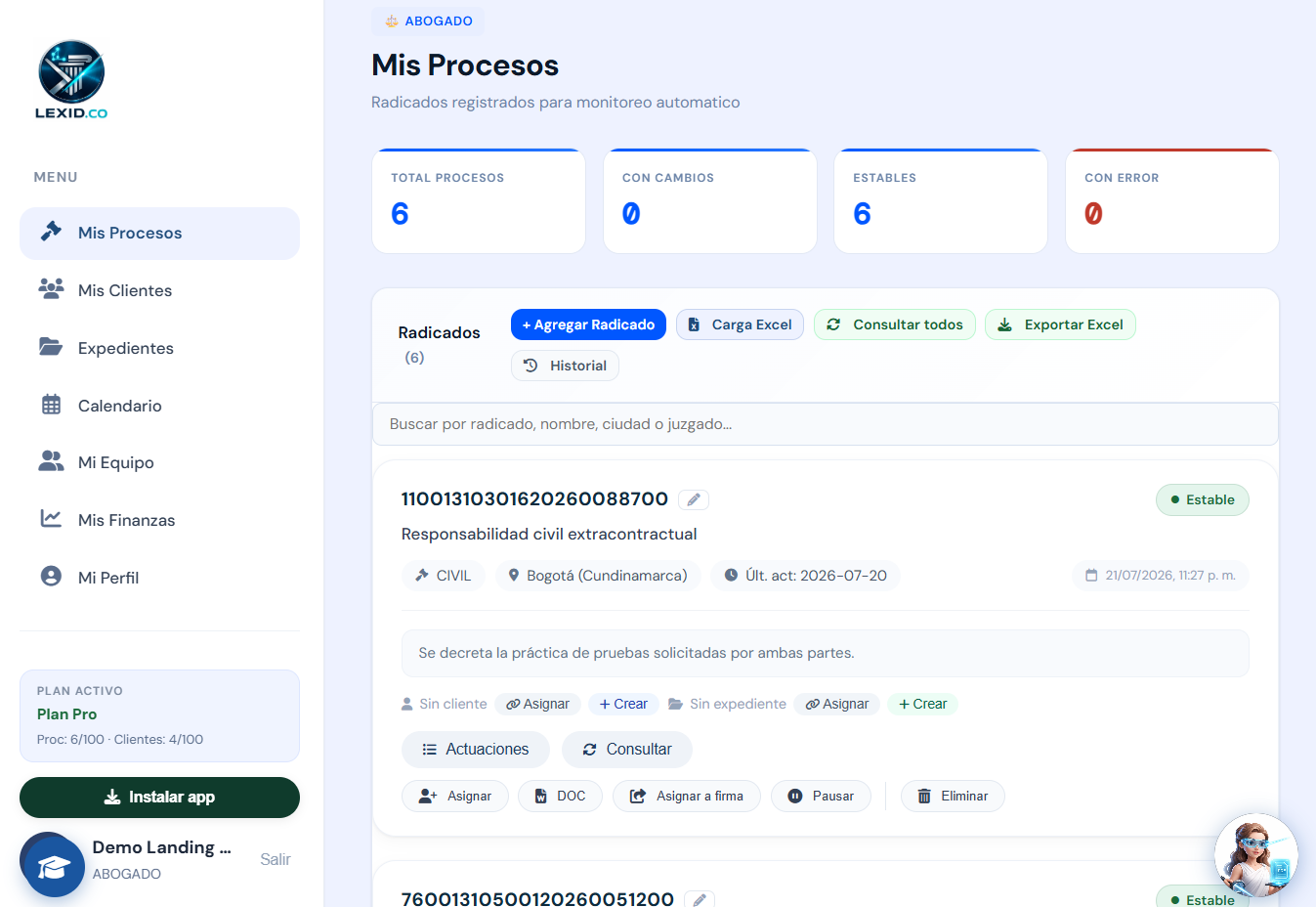Click Pausar button
This screenshot has height=907, width=1316.
(x=821, y=797)
